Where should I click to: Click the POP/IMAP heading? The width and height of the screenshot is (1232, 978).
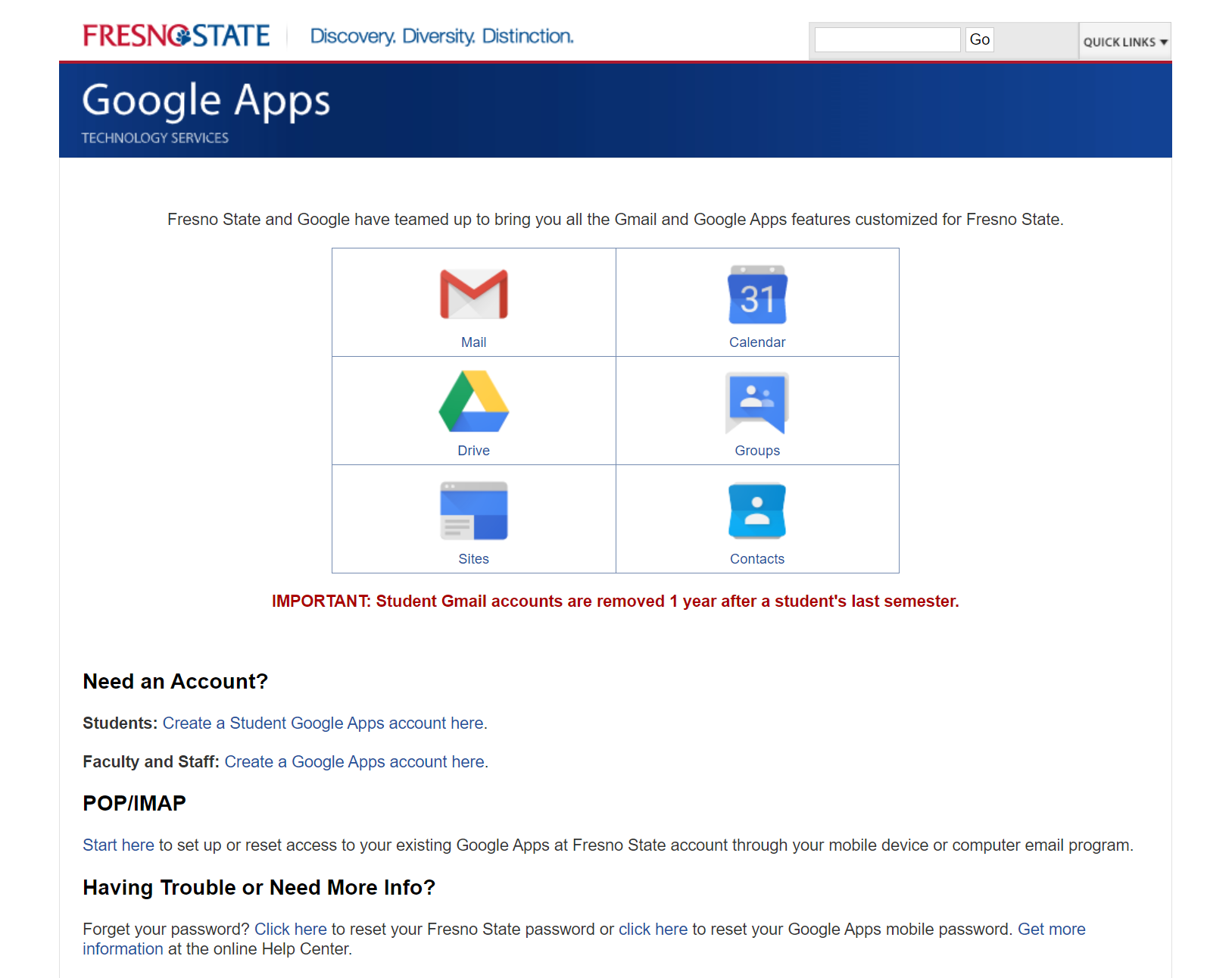coord(134,804)
